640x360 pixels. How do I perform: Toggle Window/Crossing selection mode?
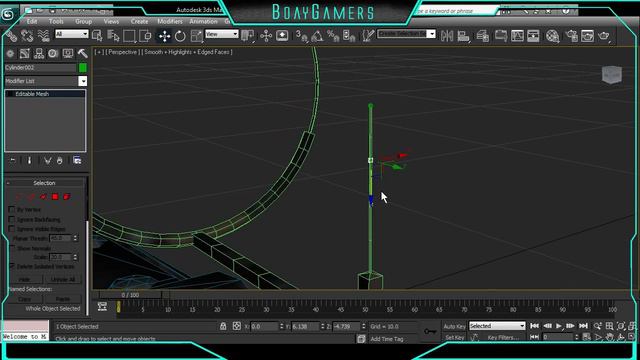(145, 36)
